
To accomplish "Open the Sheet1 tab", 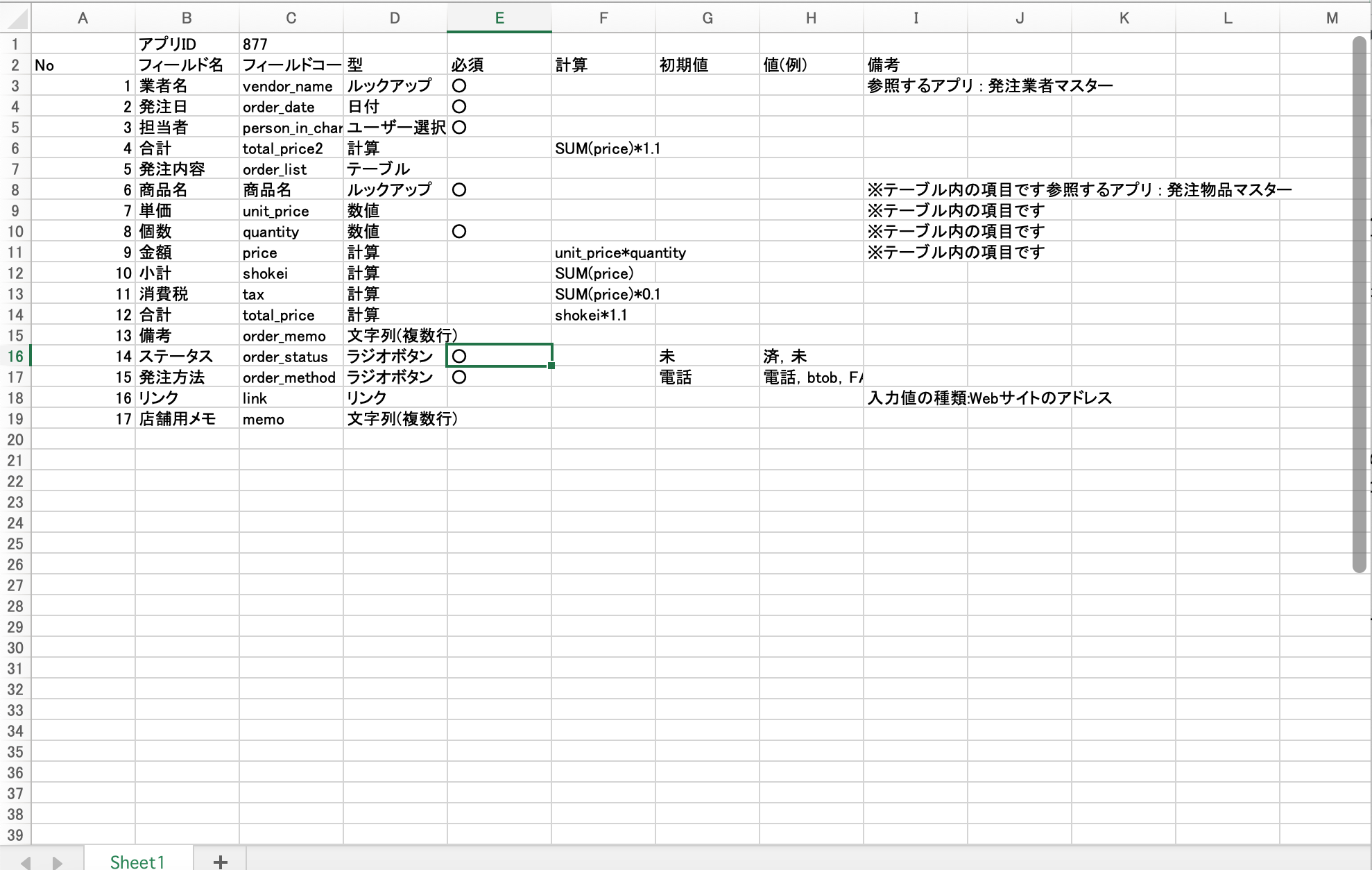I will [137, 861].
